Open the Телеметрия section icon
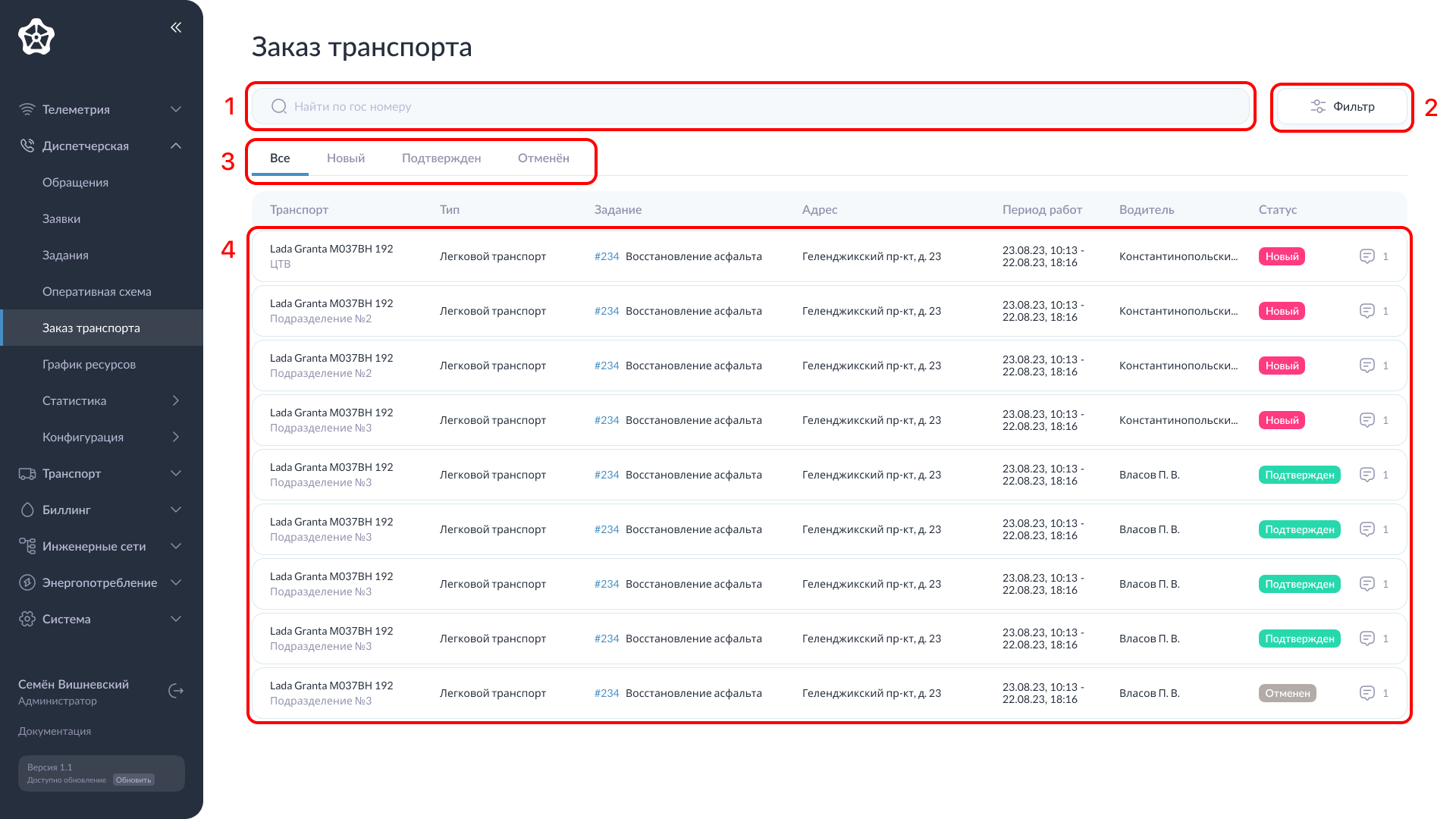Viewport: 1456px width, 819px height. click(x=27, y=109)
